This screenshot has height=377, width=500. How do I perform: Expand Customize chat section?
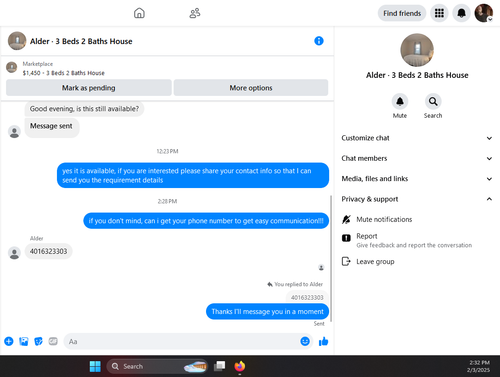(x=417, y=138)
